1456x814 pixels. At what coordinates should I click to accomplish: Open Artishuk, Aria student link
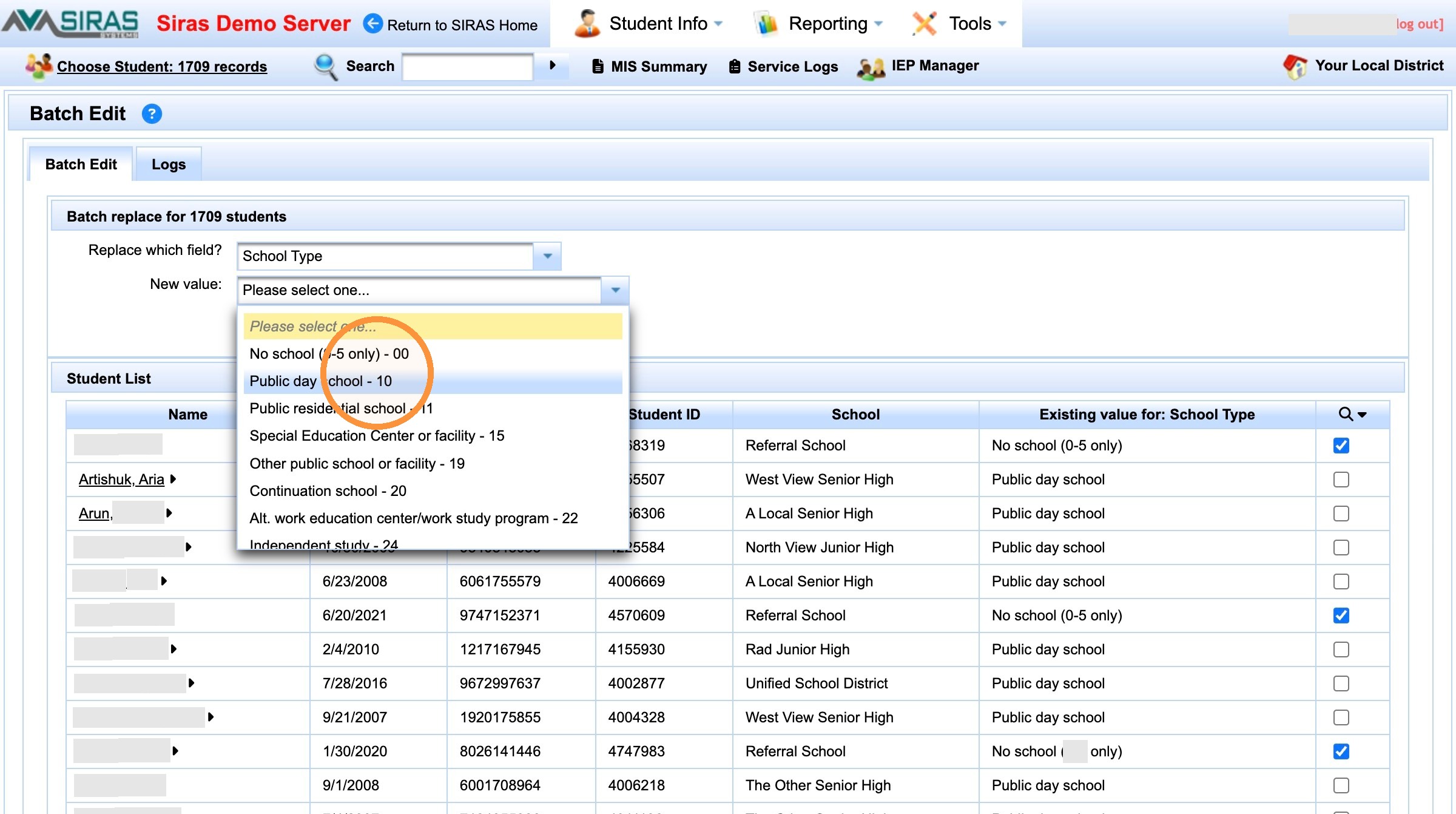click(x=121, y=479)
